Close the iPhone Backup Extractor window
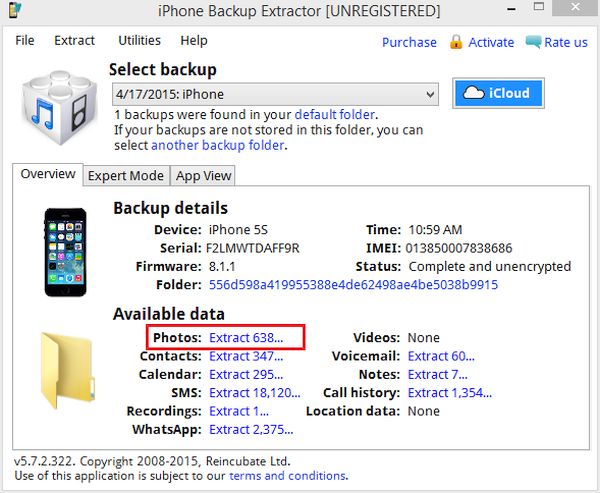 click(x=575, y=7)
